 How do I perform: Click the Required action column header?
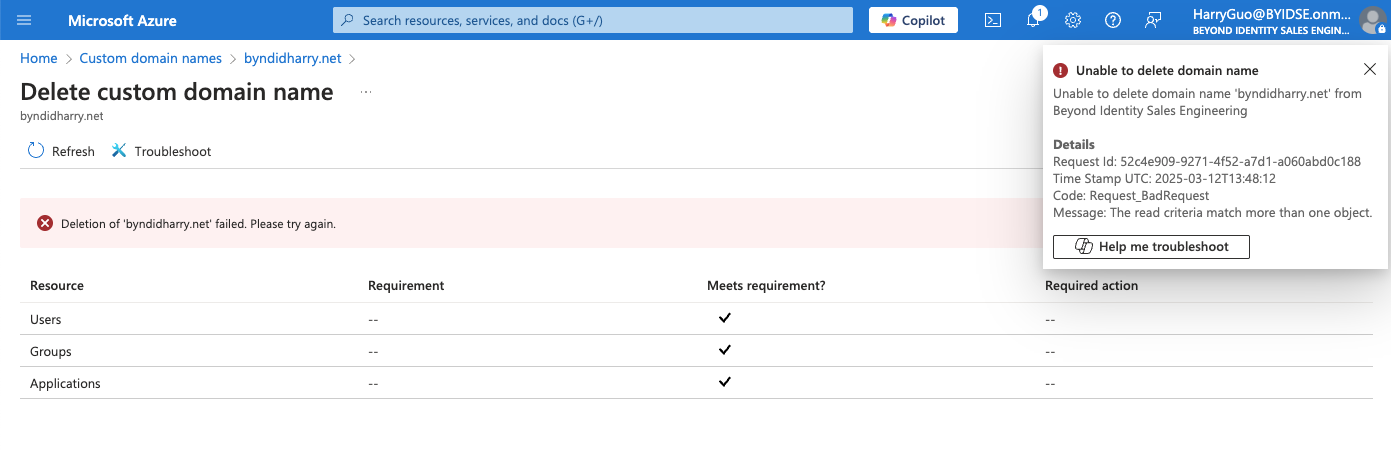(1091, 285)
